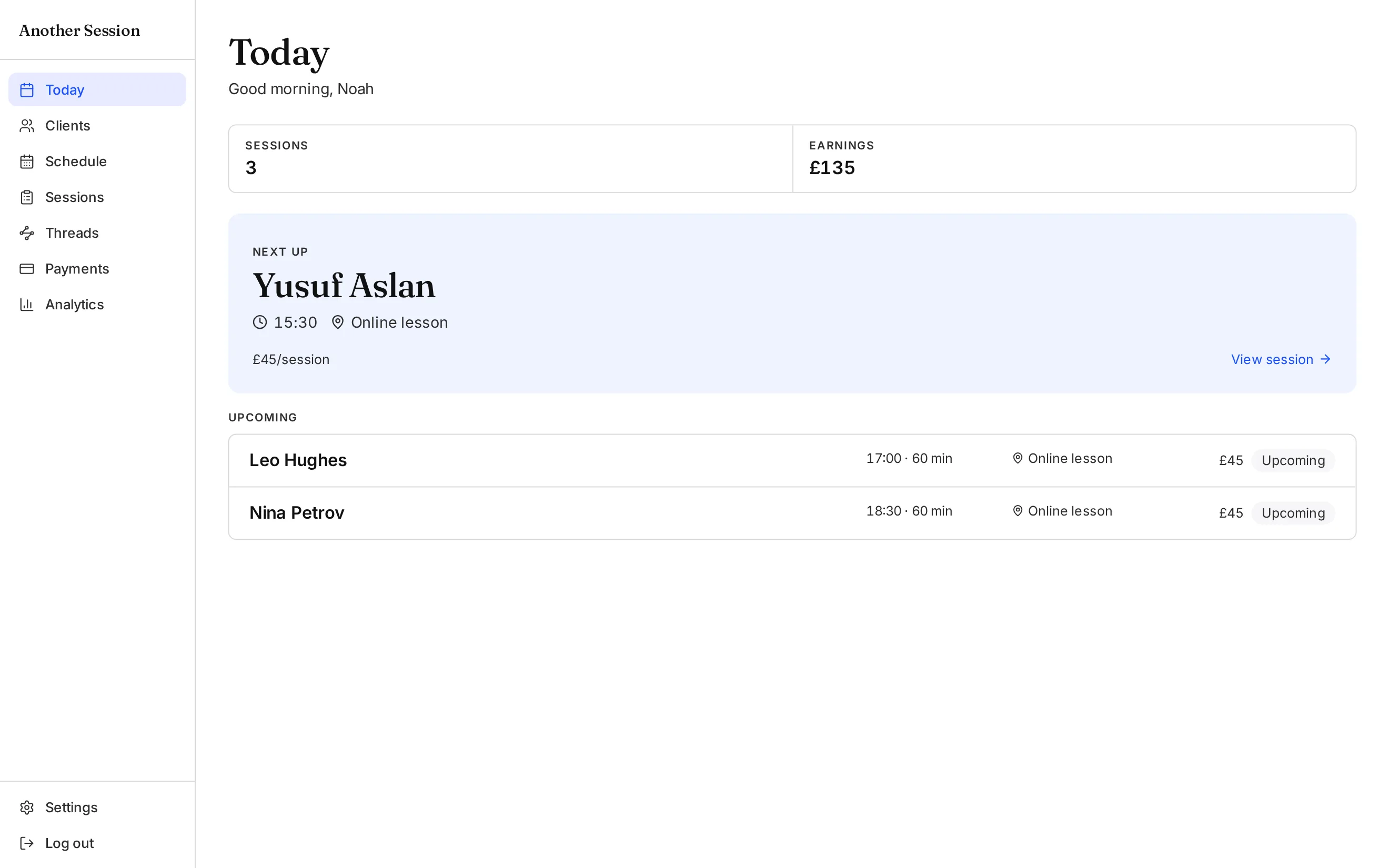The image size is (1389, 868).
Task: Click the Analytics bar chart icon
Action: [27, 305]
